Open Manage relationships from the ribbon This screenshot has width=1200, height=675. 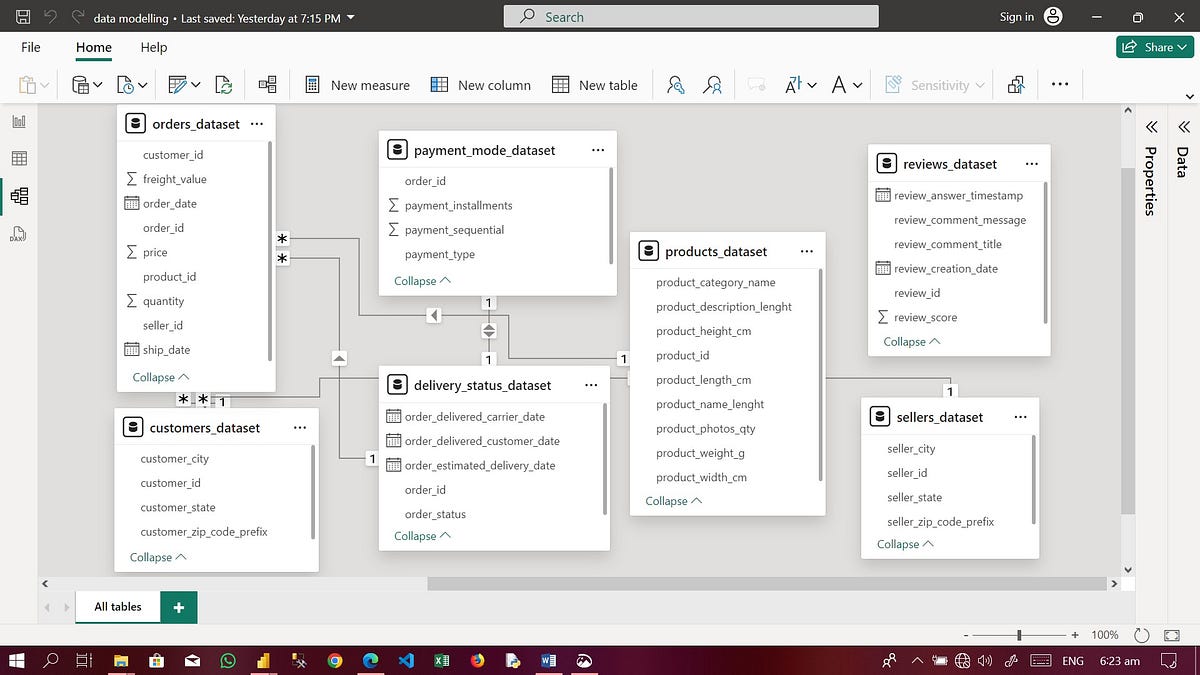(x=267, y=85)
